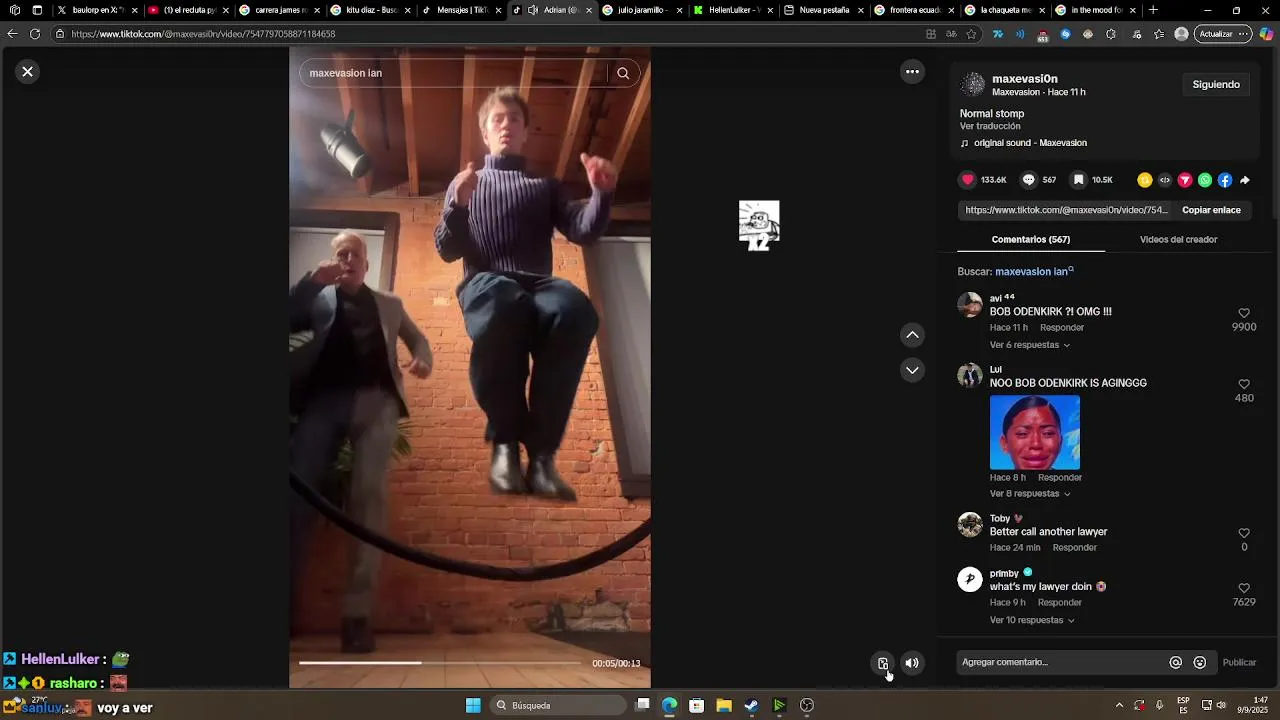Share video via WhatsApp icon
Viewport: 1280px width, 720px height.
(1205, 180)
